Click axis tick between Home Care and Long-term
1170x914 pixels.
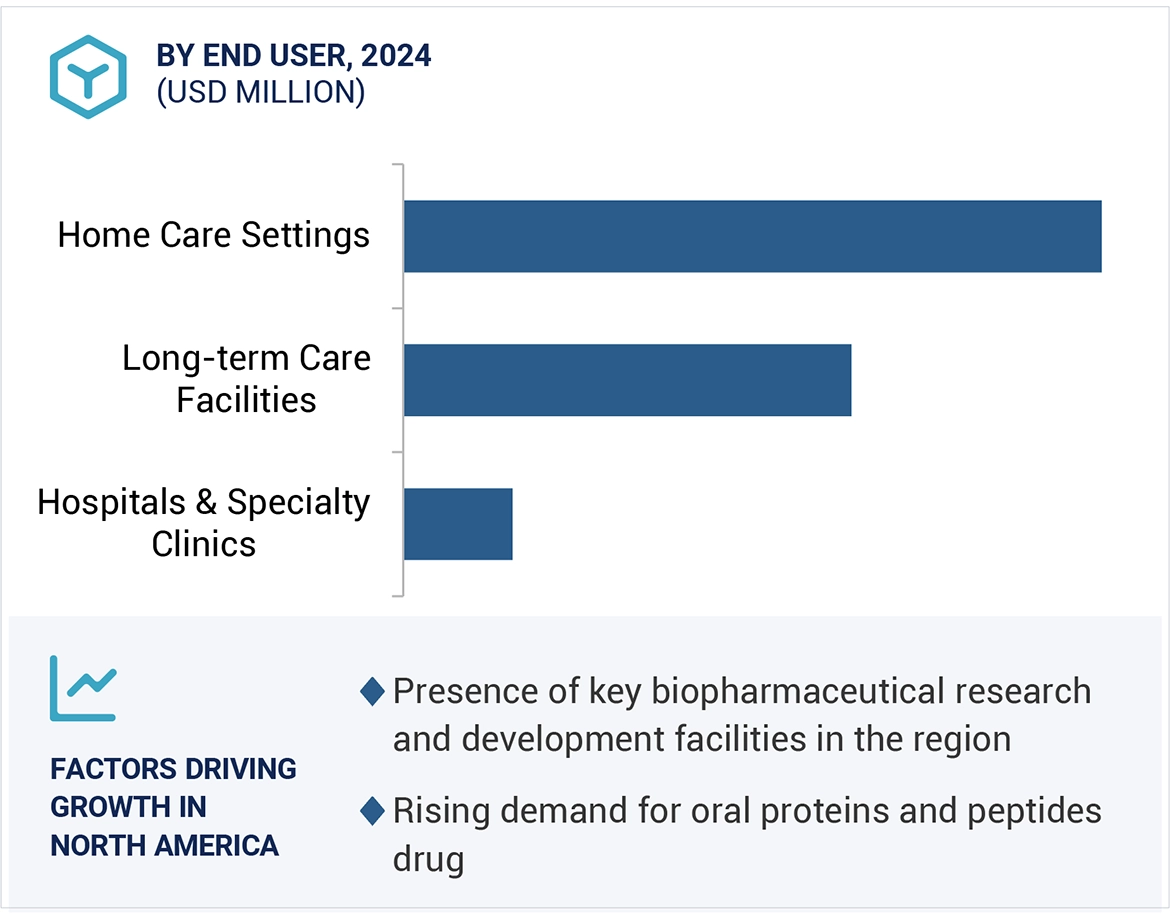click(x=397, y=308)
